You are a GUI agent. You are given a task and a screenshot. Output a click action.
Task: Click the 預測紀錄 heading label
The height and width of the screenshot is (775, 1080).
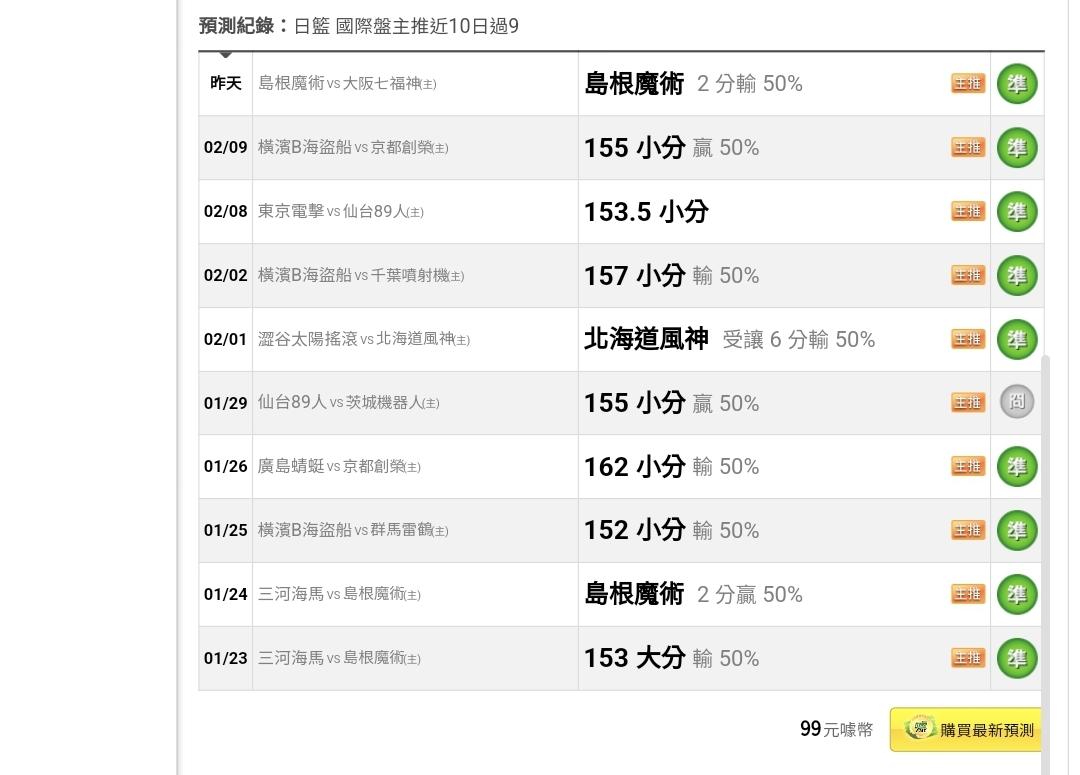(x=236, y=26)
